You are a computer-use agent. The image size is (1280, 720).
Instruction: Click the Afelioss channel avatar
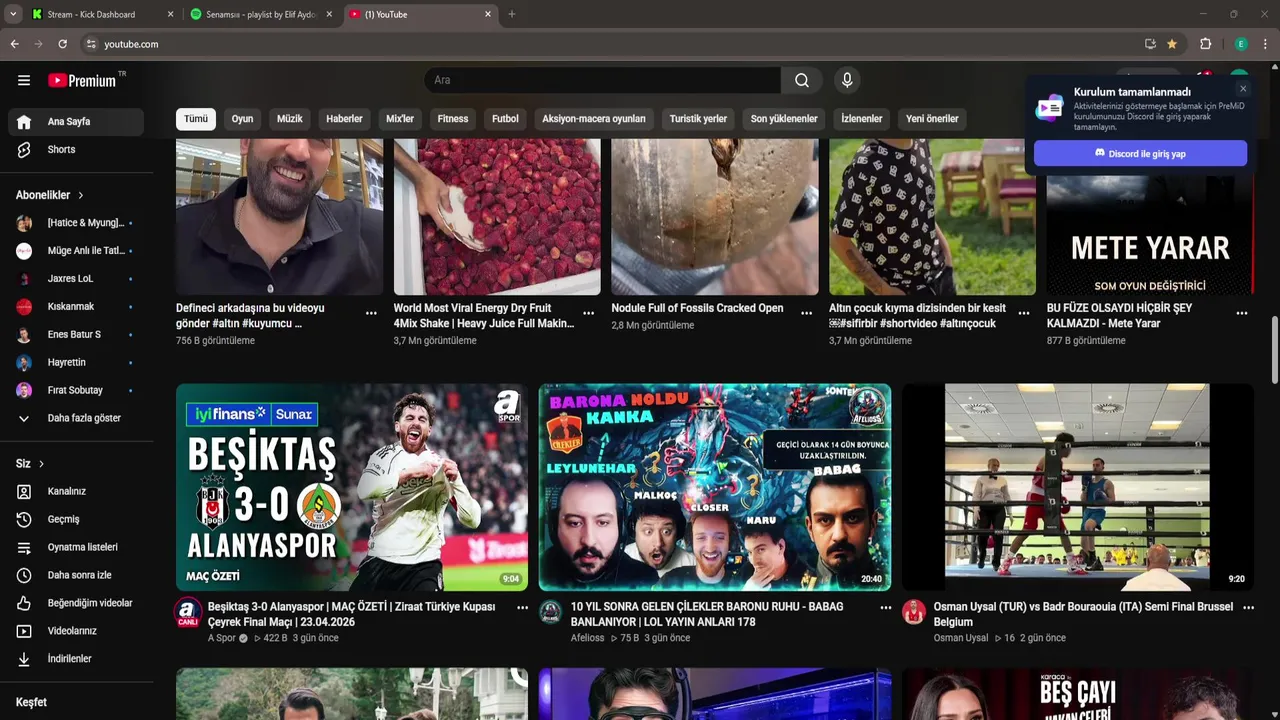point(550,612)
